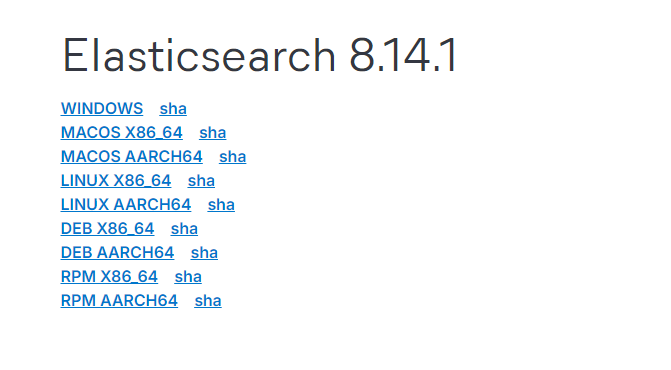Open the sha link for MACOS X86_64

point(212,133)
